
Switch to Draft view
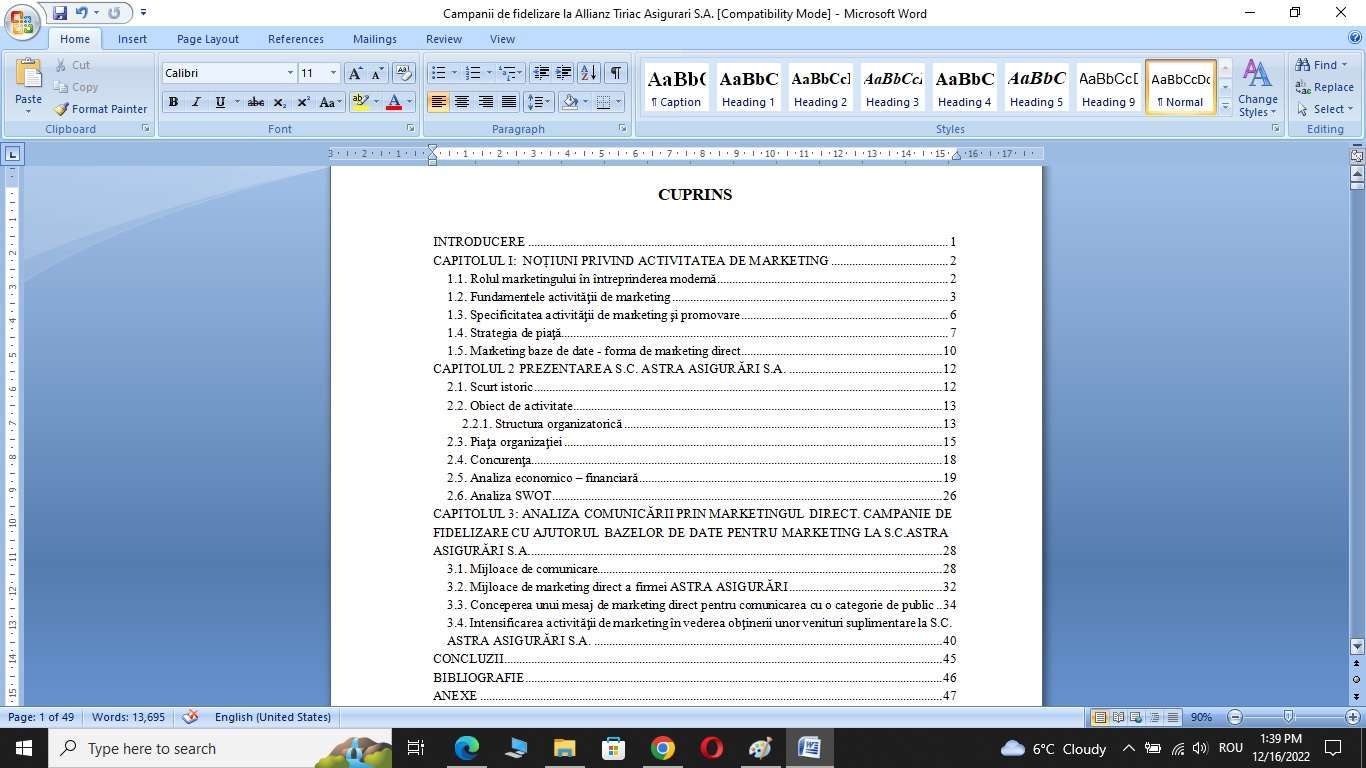1172,717
